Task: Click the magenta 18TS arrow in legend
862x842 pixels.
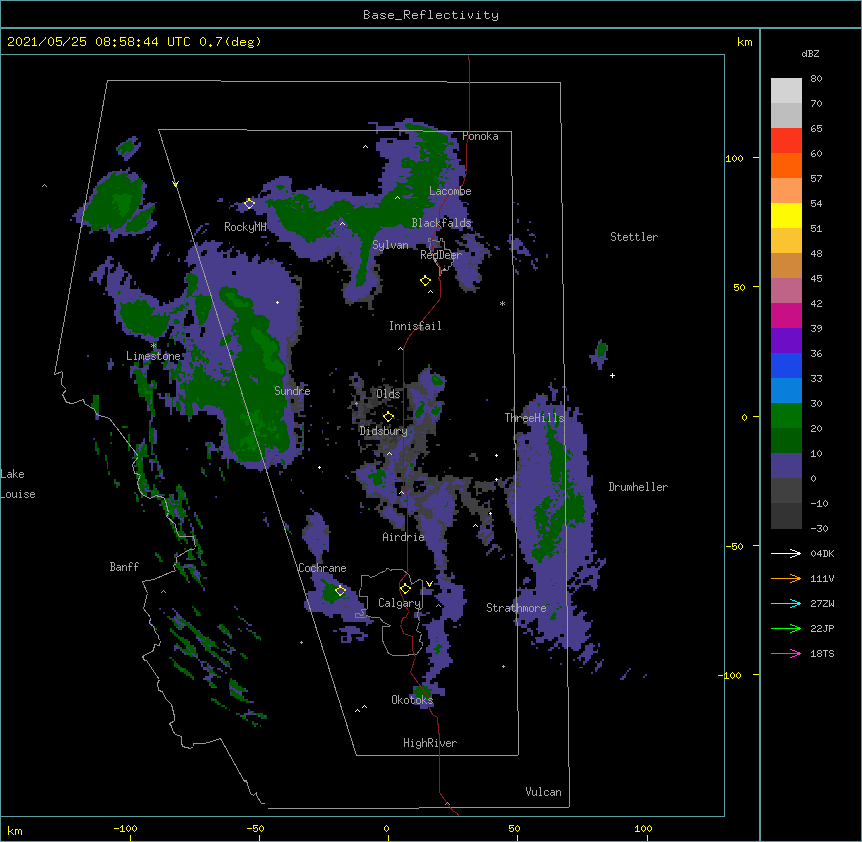Action: point(786,653)
